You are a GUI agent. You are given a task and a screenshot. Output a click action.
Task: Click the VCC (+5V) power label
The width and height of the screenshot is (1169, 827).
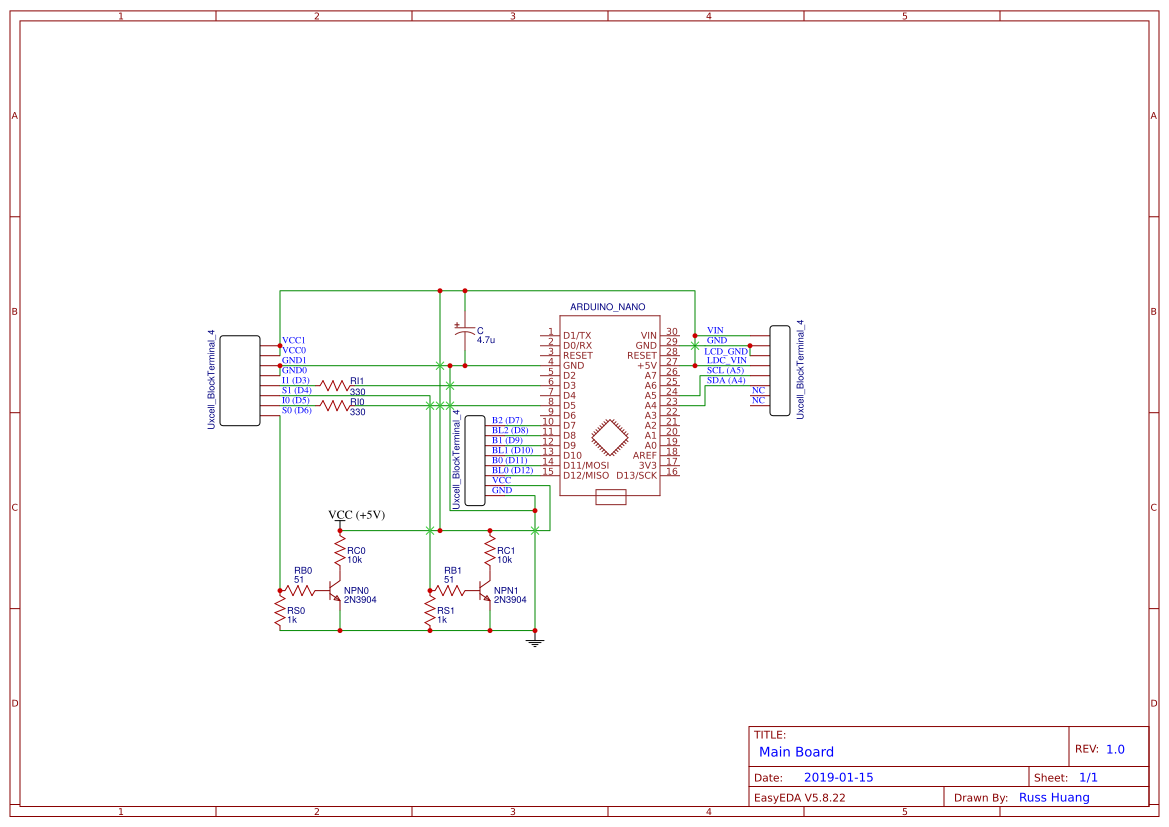(356, 513)
